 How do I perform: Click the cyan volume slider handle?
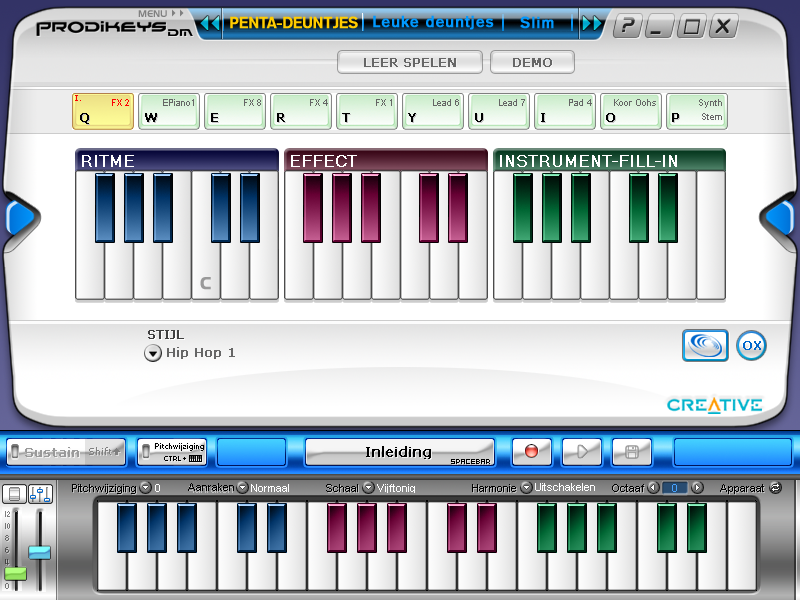click(39, 553)
